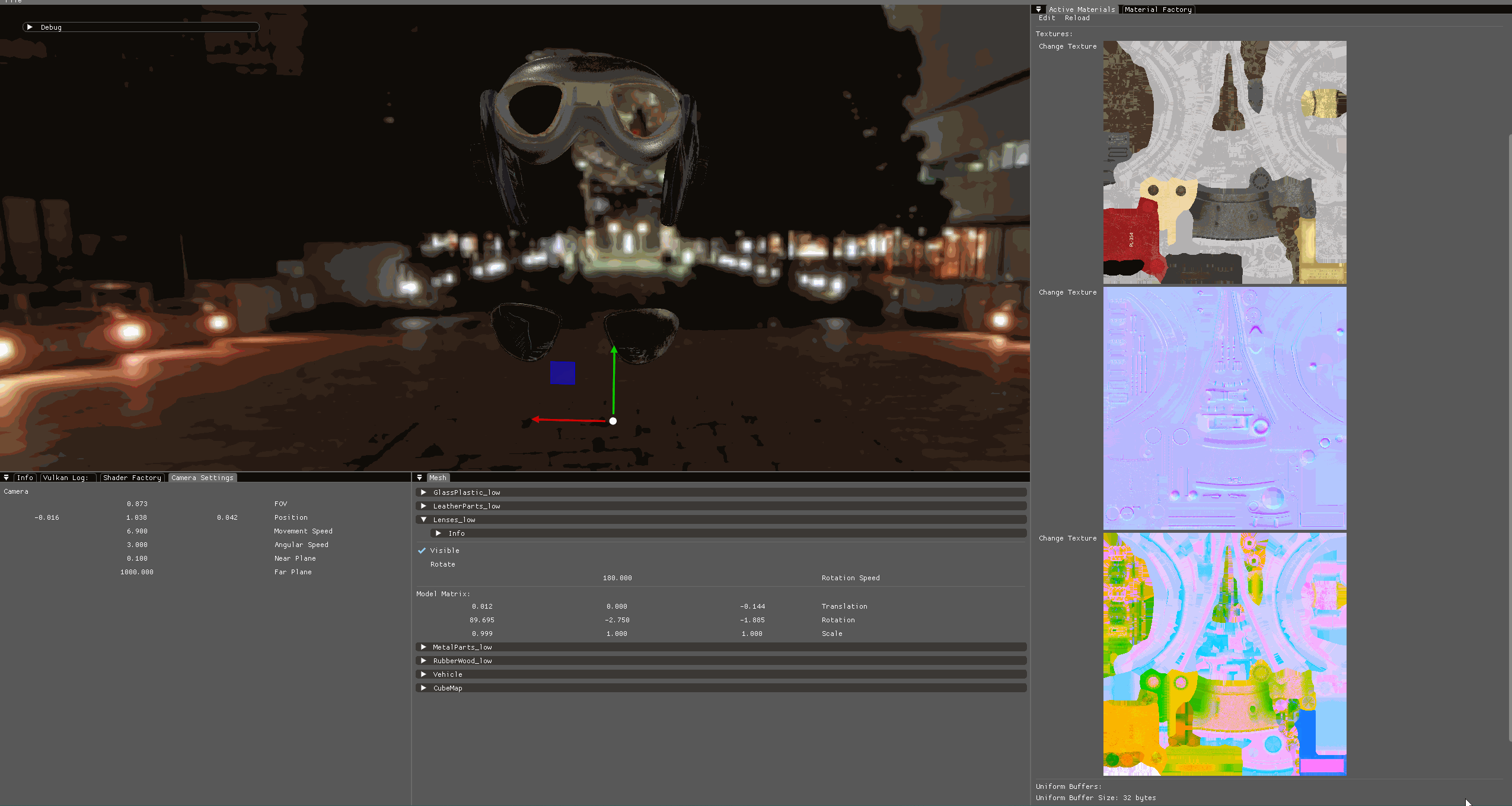Screen dimensions: 1512x806
Task: Open the materials panel dropdown triangle
Action: (x=1038, y=9)
